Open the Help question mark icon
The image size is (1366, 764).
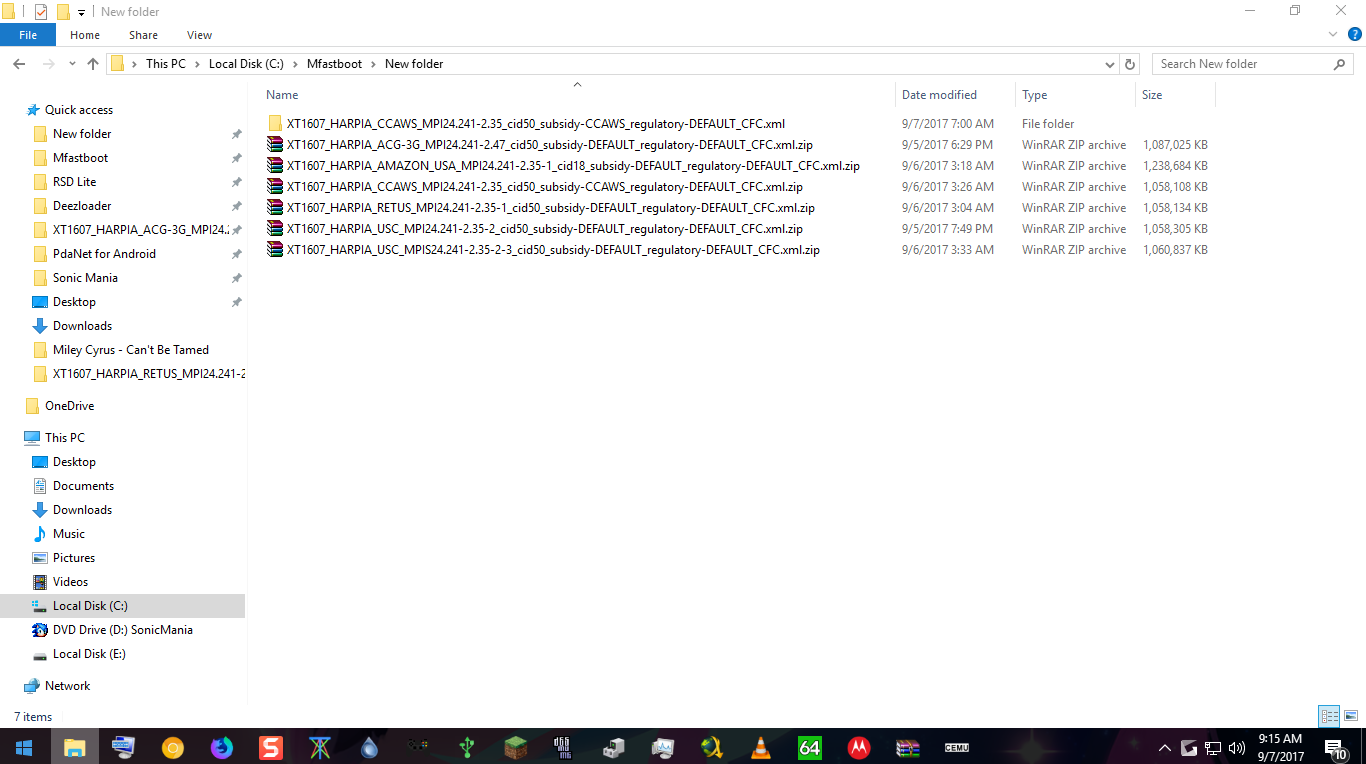1354,35
